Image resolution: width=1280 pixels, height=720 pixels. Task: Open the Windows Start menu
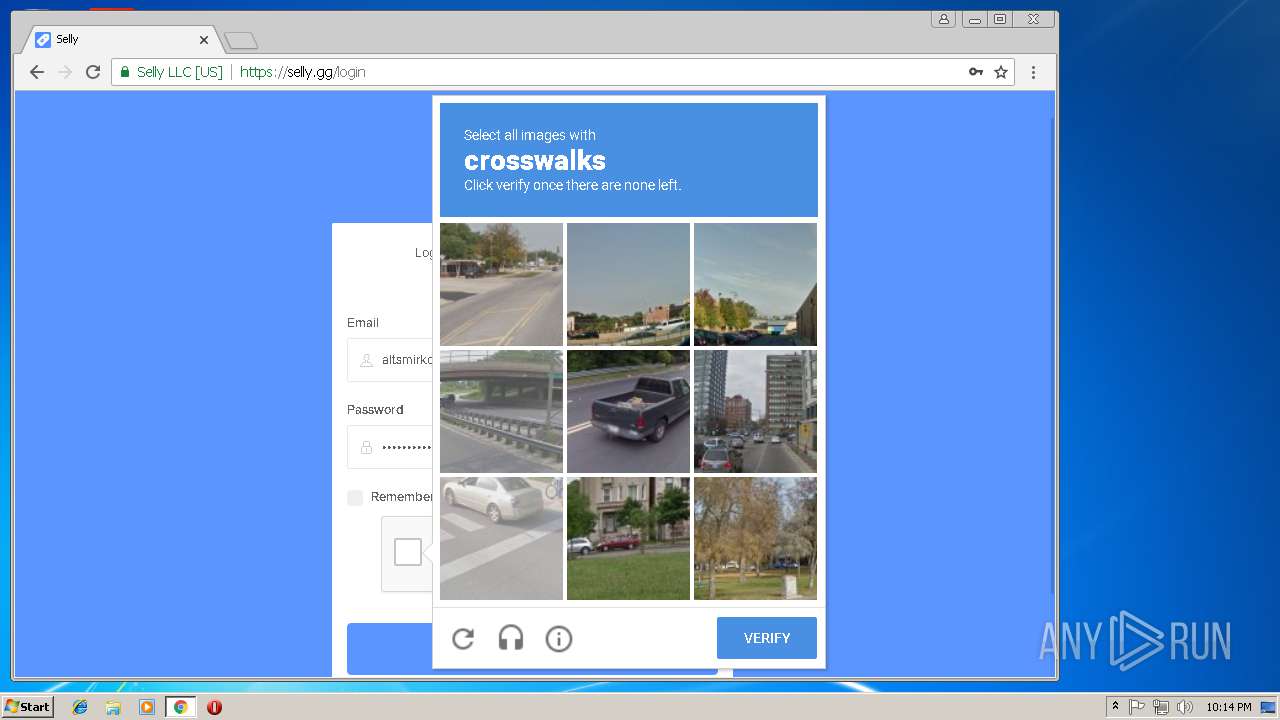[27, 707]
